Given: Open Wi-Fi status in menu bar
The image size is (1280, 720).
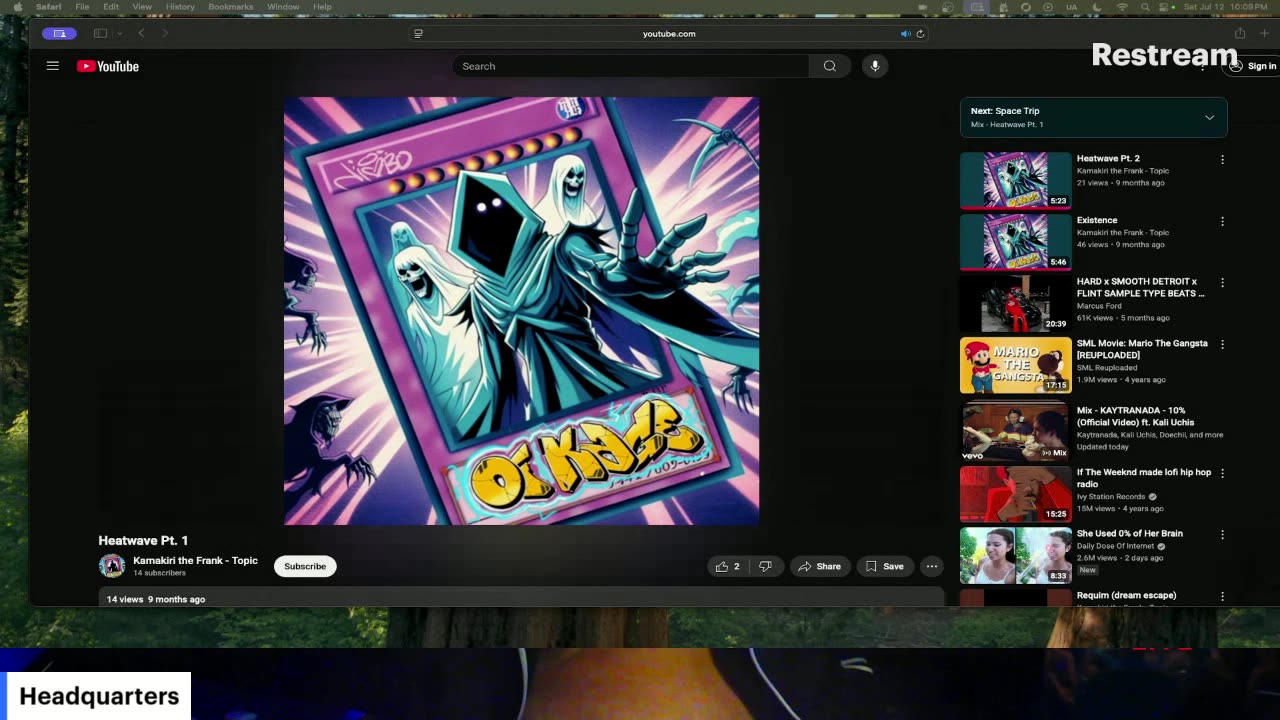Looking at the screenshot, I should click(x=1122, y=7).
